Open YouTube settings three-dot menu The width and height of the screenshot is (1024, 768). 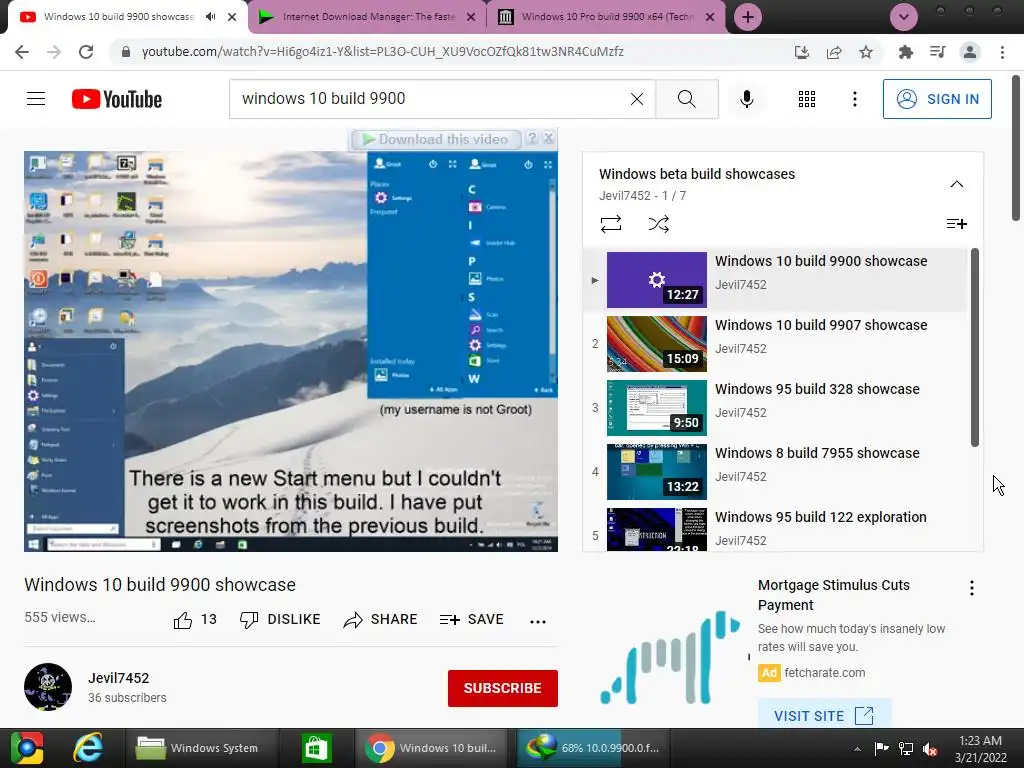[x=855, y=99]
